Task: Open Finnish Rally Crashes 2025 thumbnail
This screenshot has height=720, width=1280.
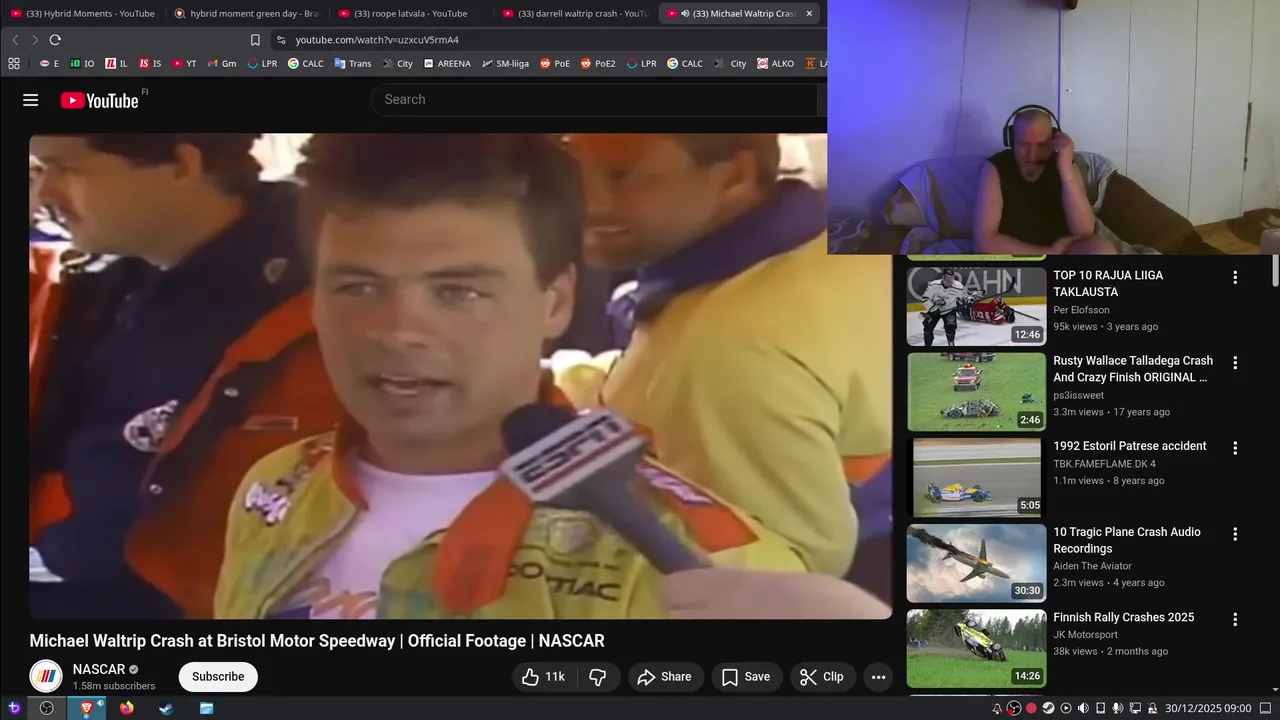Action: (x=976, y=649)
